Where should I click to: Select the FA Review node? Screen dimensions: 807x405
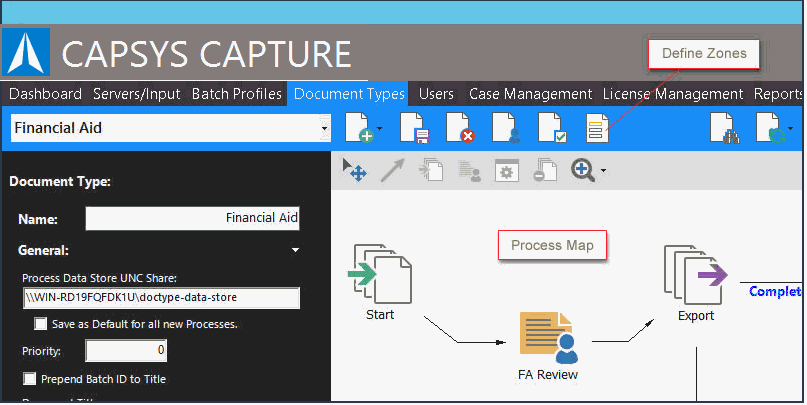pos(548,346)
